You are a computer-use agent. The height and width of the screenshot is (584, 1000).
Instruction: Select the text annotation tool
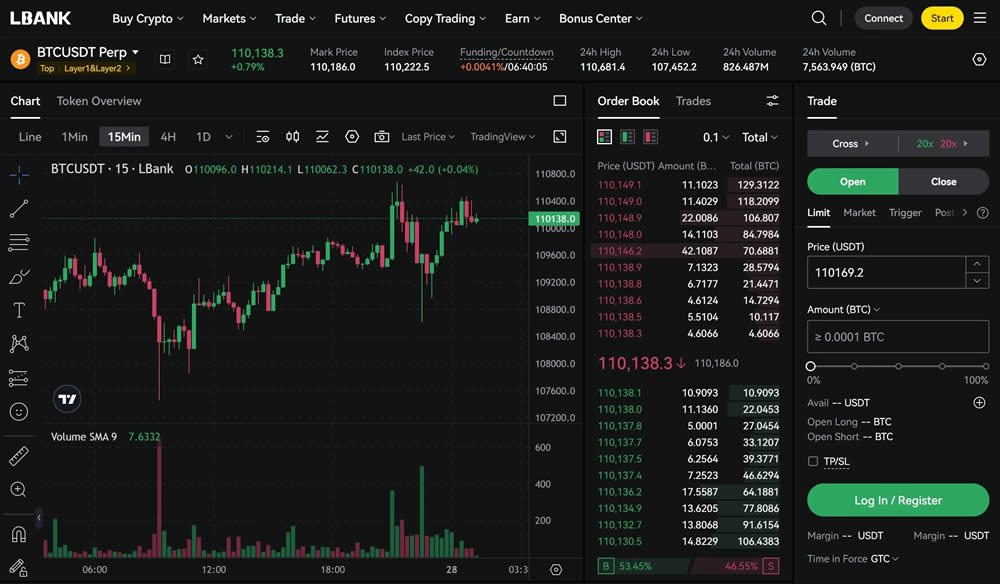(x=18, y=310)
